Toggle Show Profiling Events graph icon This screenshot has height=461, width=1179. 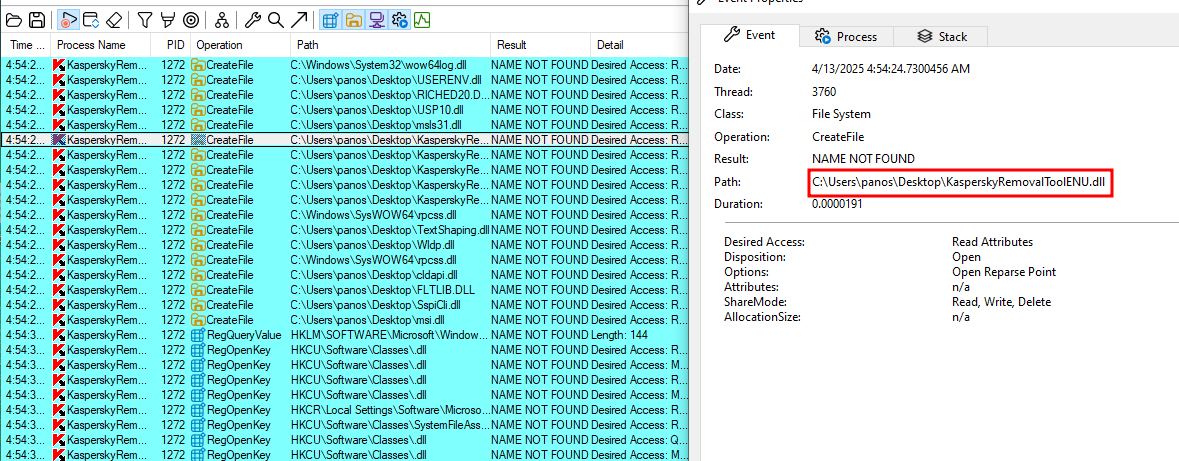tap(422, 20)
